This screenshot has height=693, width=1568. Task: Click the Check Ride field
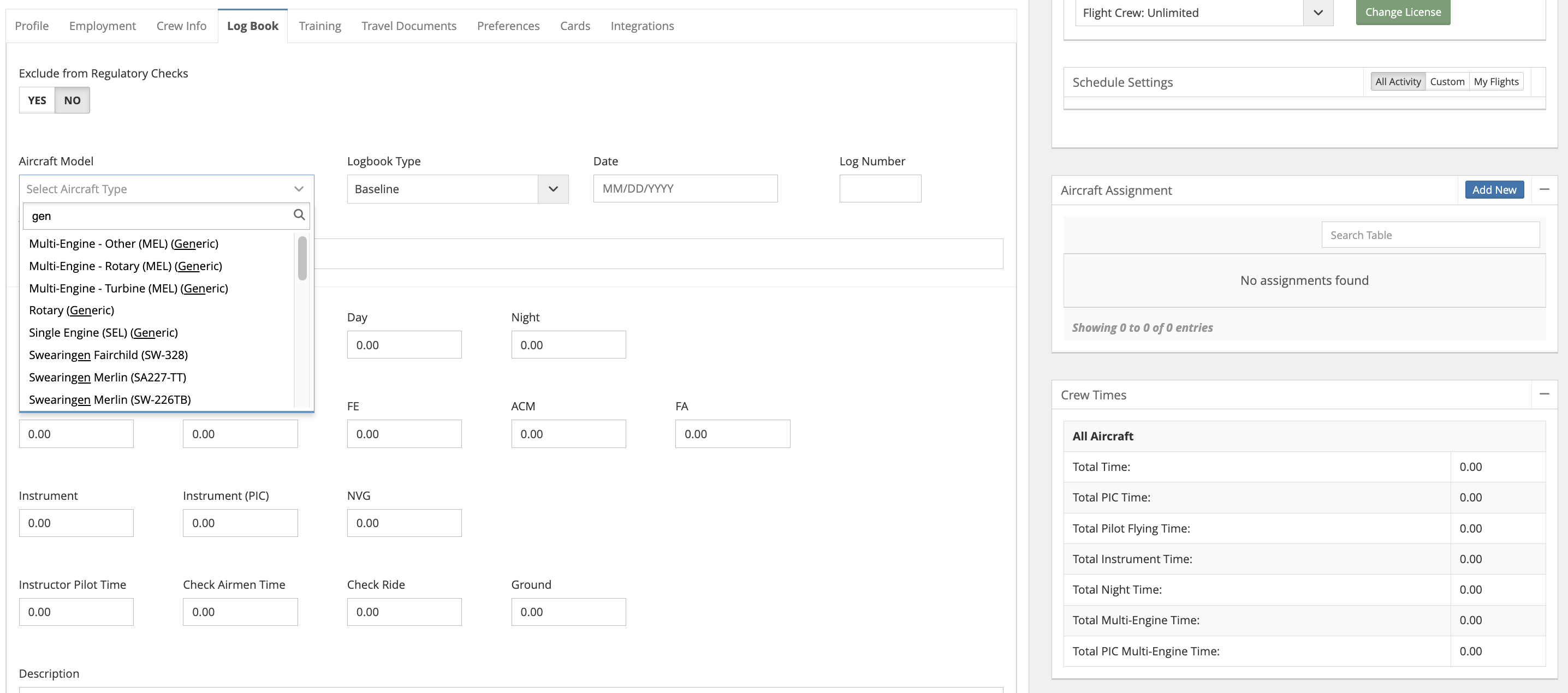(404, 612)
